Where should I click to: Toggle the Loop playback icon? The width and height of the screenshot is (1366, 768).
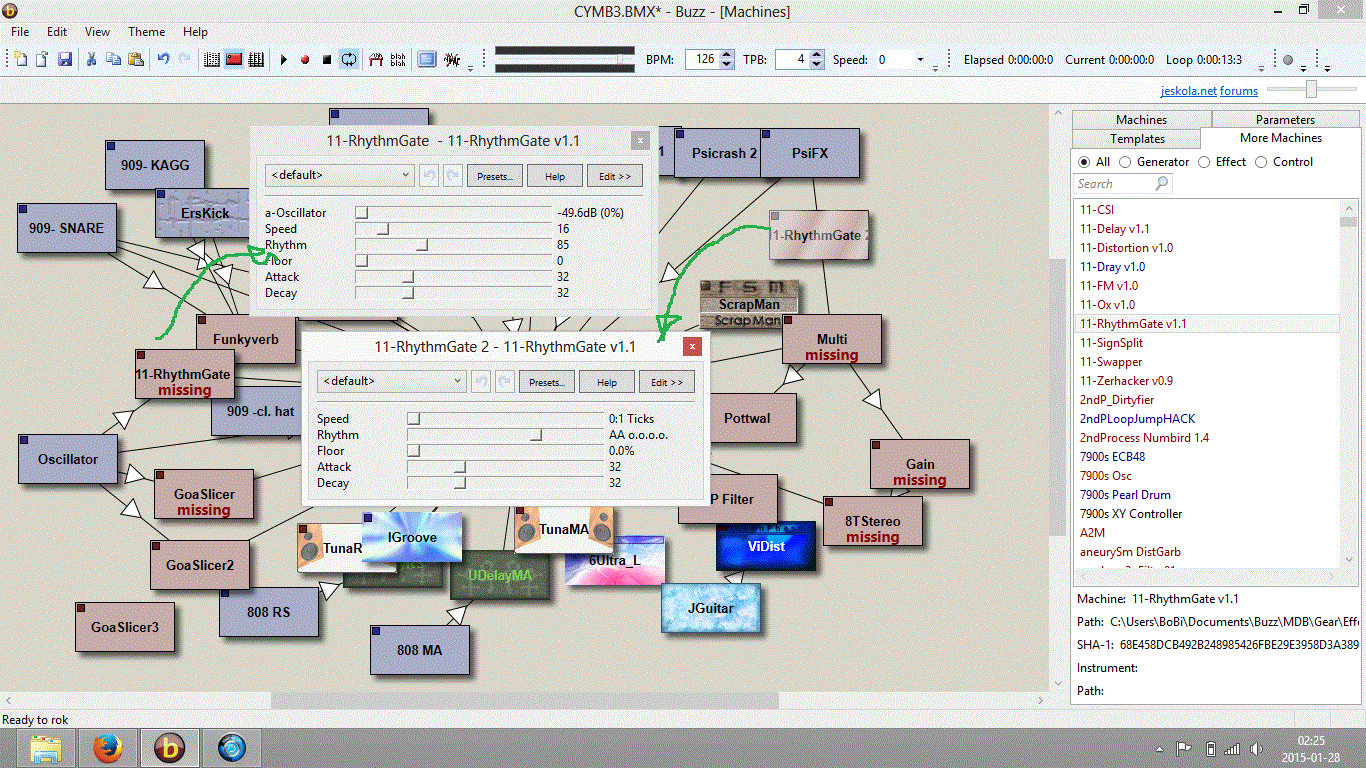348,60
